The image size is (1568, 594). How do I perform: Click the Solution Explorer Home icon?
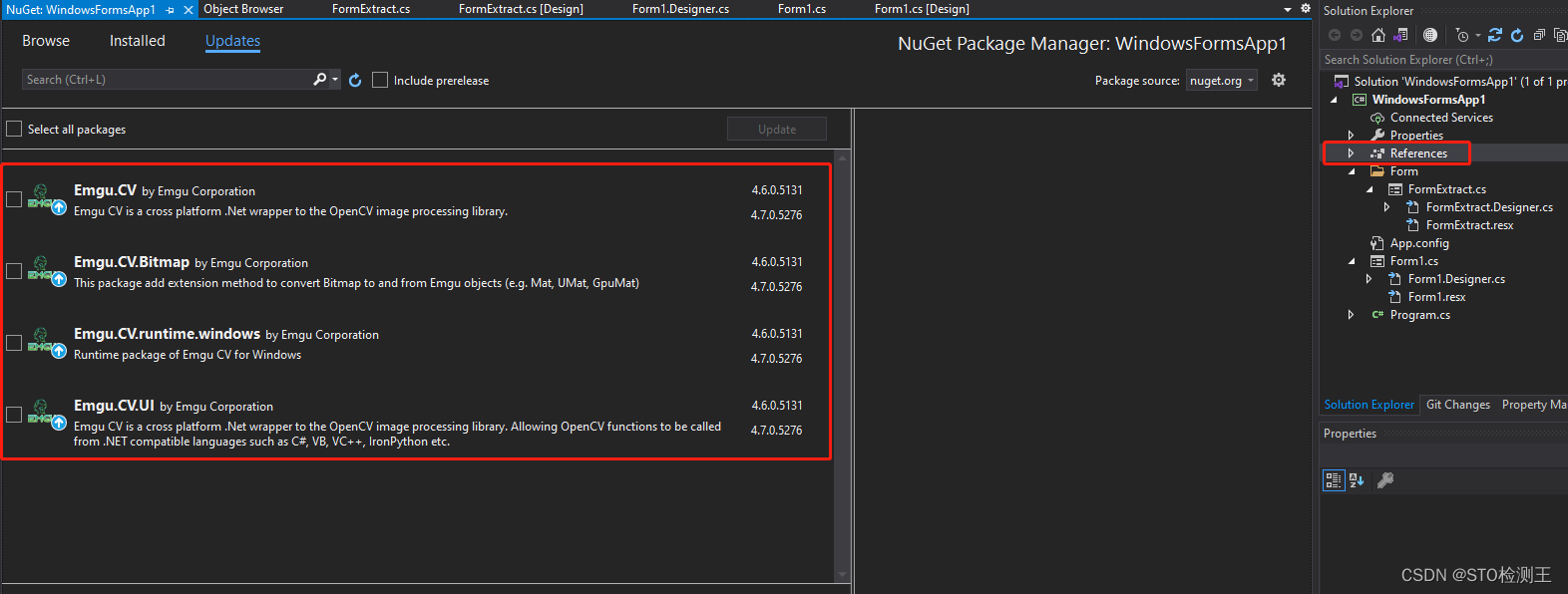[1378, 35]
